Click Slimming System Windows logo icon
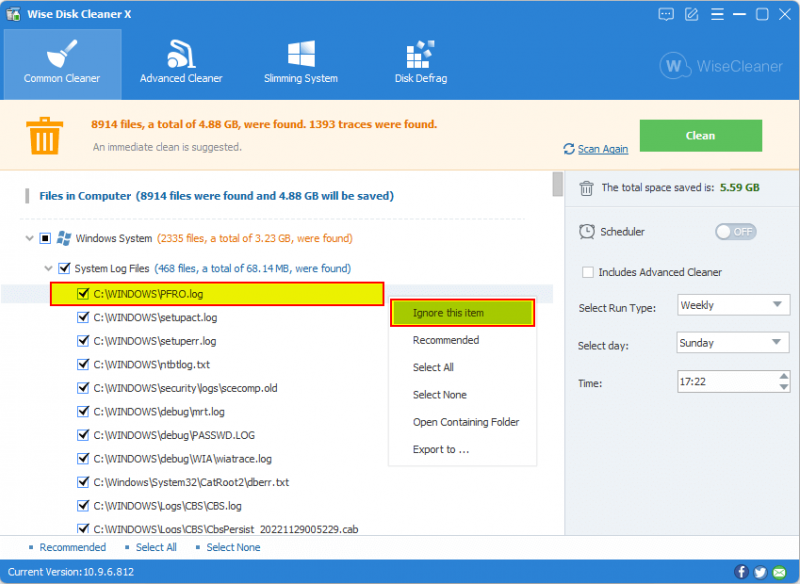800x584 pixels. 301,54
